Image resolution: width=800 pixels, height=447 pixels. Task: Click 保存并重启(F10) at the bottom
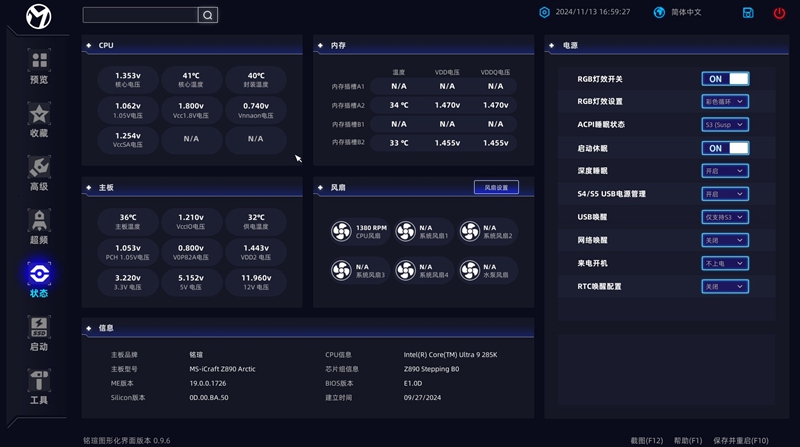pos(741,440)
